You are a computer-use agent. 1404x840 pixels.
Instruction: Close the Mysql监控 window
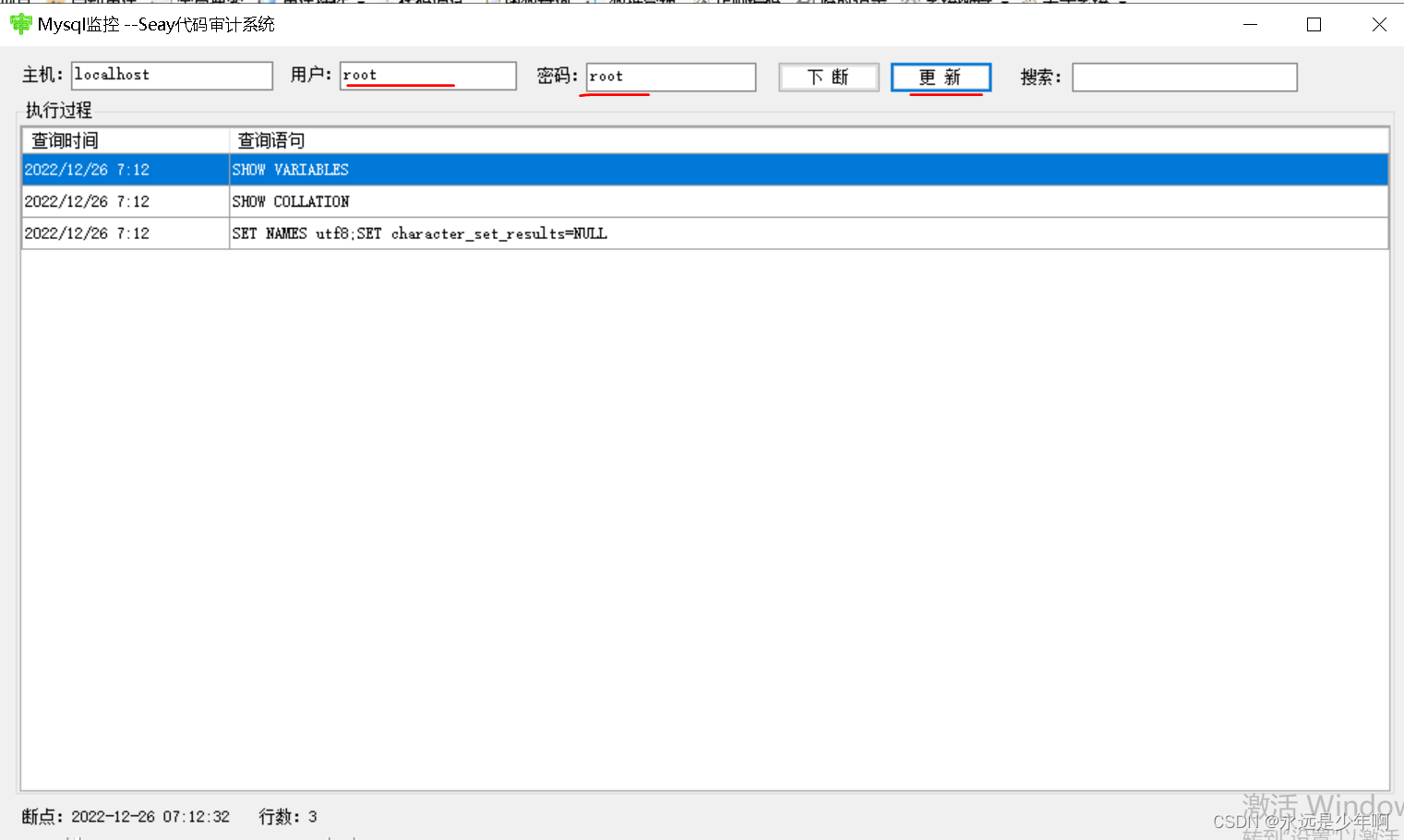[1379, 25]
